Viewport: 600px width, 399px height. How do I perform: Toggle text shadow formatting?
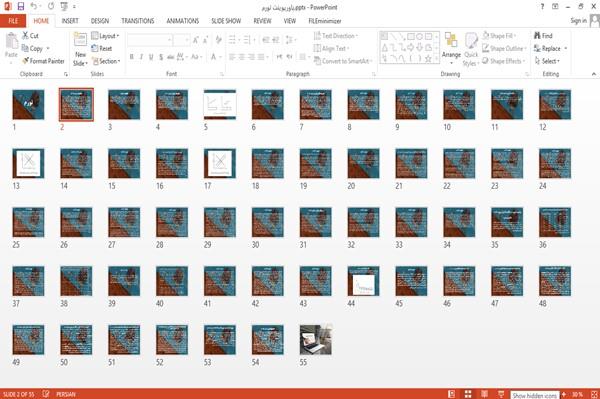point(161,57)
